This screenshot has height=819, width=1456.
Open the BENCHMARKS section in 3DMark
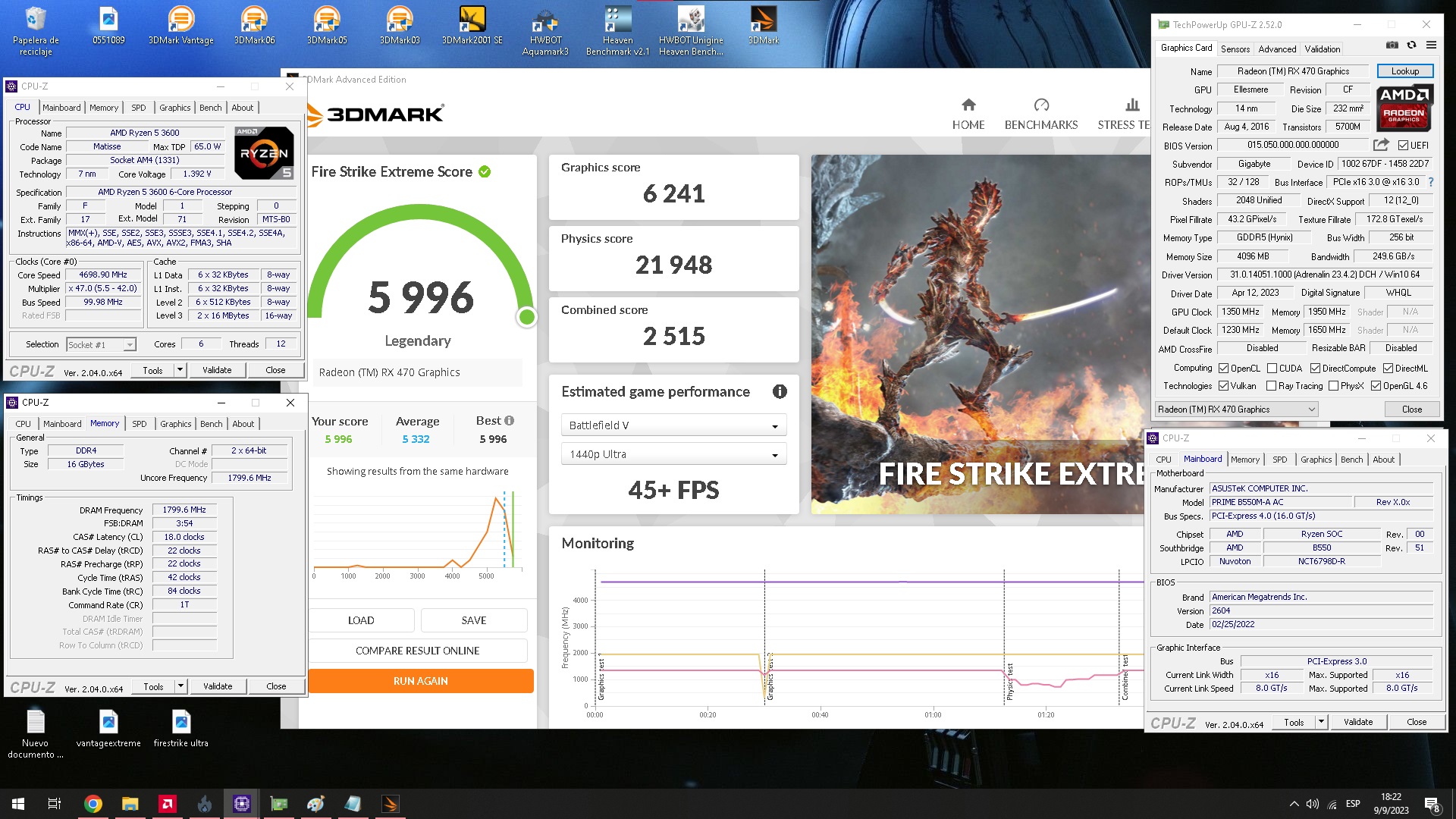pyautogui.click(x=1041, y=114)
